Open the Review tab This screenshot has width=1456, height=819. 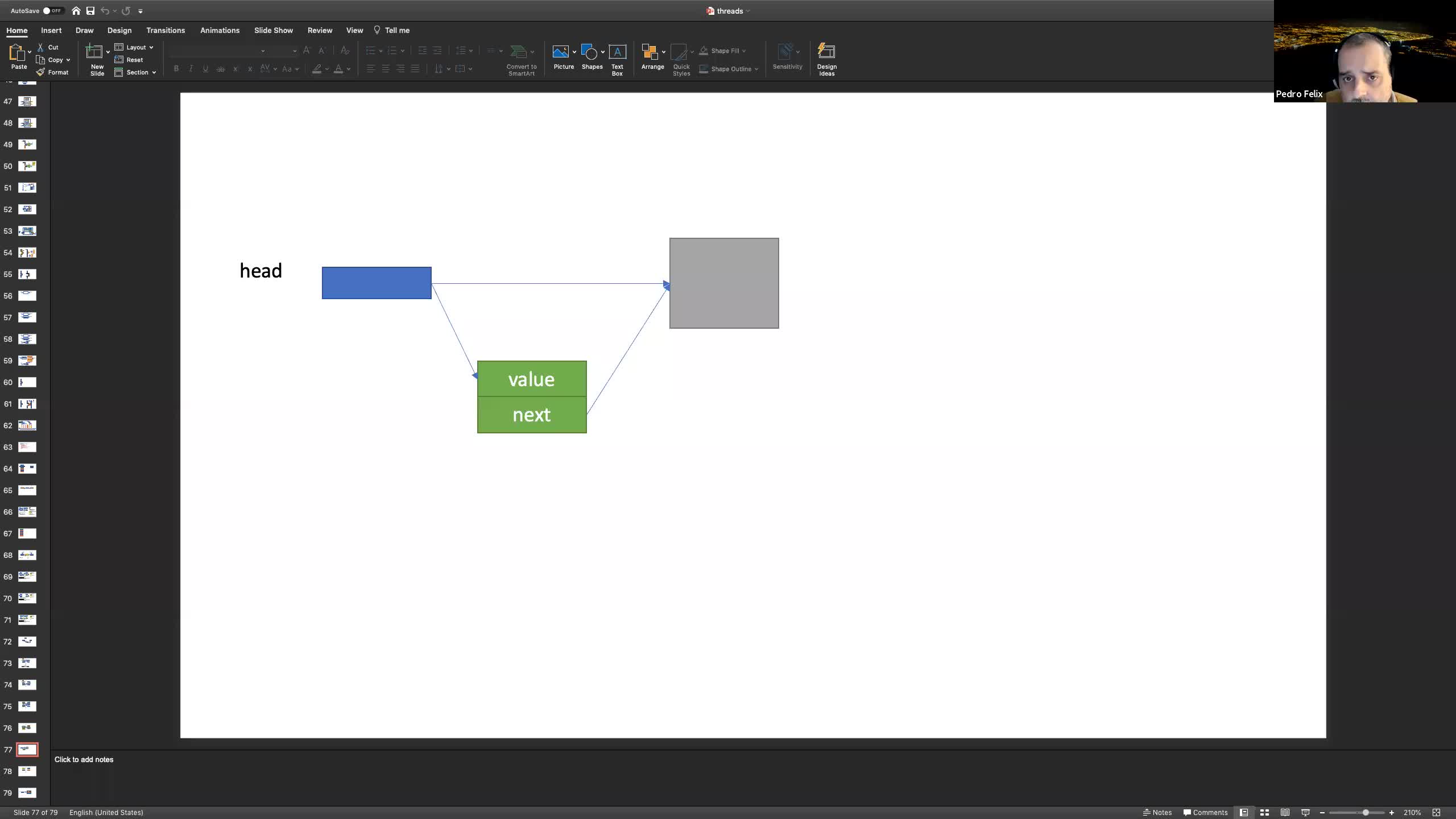tap(320, 30)
